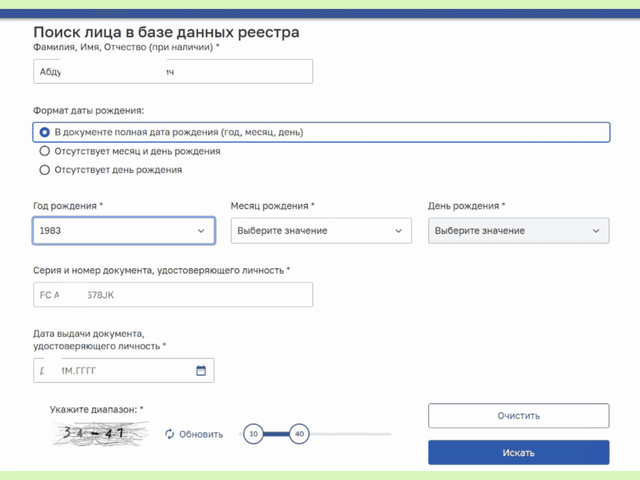Image resolution: width=640 pixels, height=480 pixels.
Task: Focus the full name input field
Action: pos(173,71)
